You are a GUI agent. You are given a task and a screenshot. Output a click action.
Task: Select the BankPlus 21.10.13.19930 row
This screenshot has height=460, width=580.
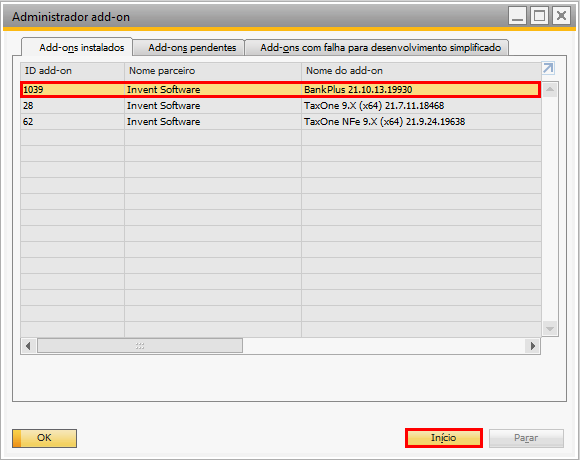(x=281, y=89)
